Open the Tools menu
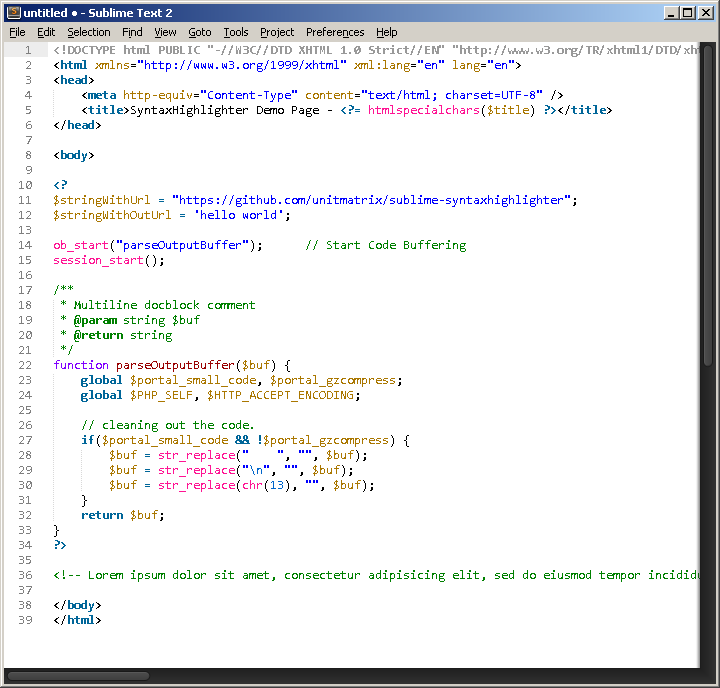 (x=236, y=32)
